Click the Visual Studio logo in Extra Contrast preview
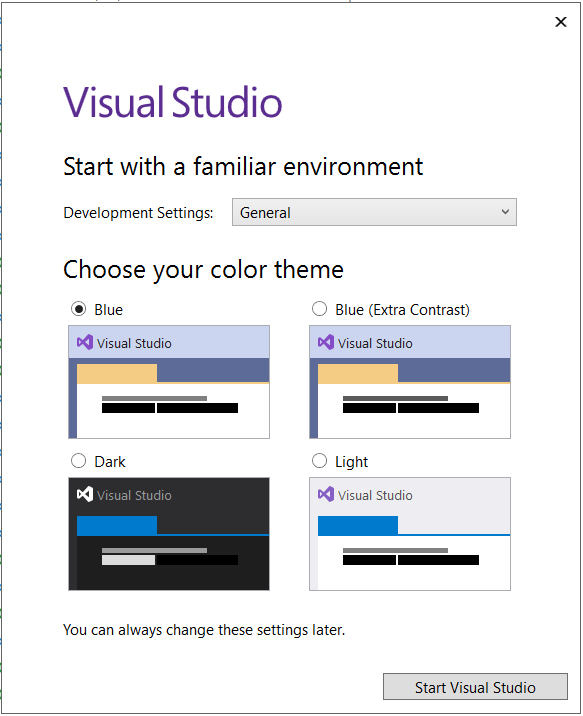The image size is (583, 716). tap(326, 342)
